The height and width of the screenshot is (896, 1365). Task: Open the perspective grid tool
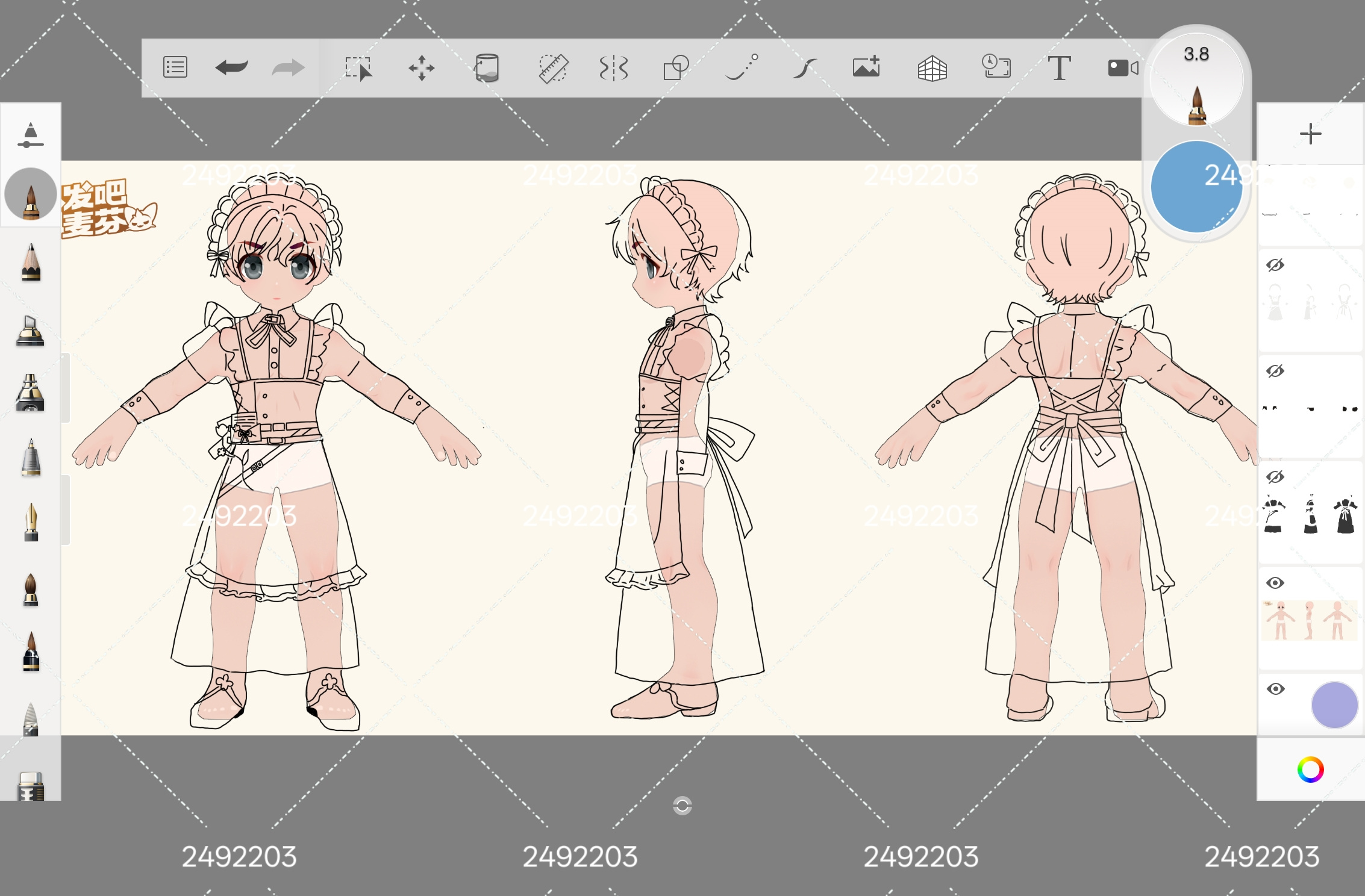[932, 68]
